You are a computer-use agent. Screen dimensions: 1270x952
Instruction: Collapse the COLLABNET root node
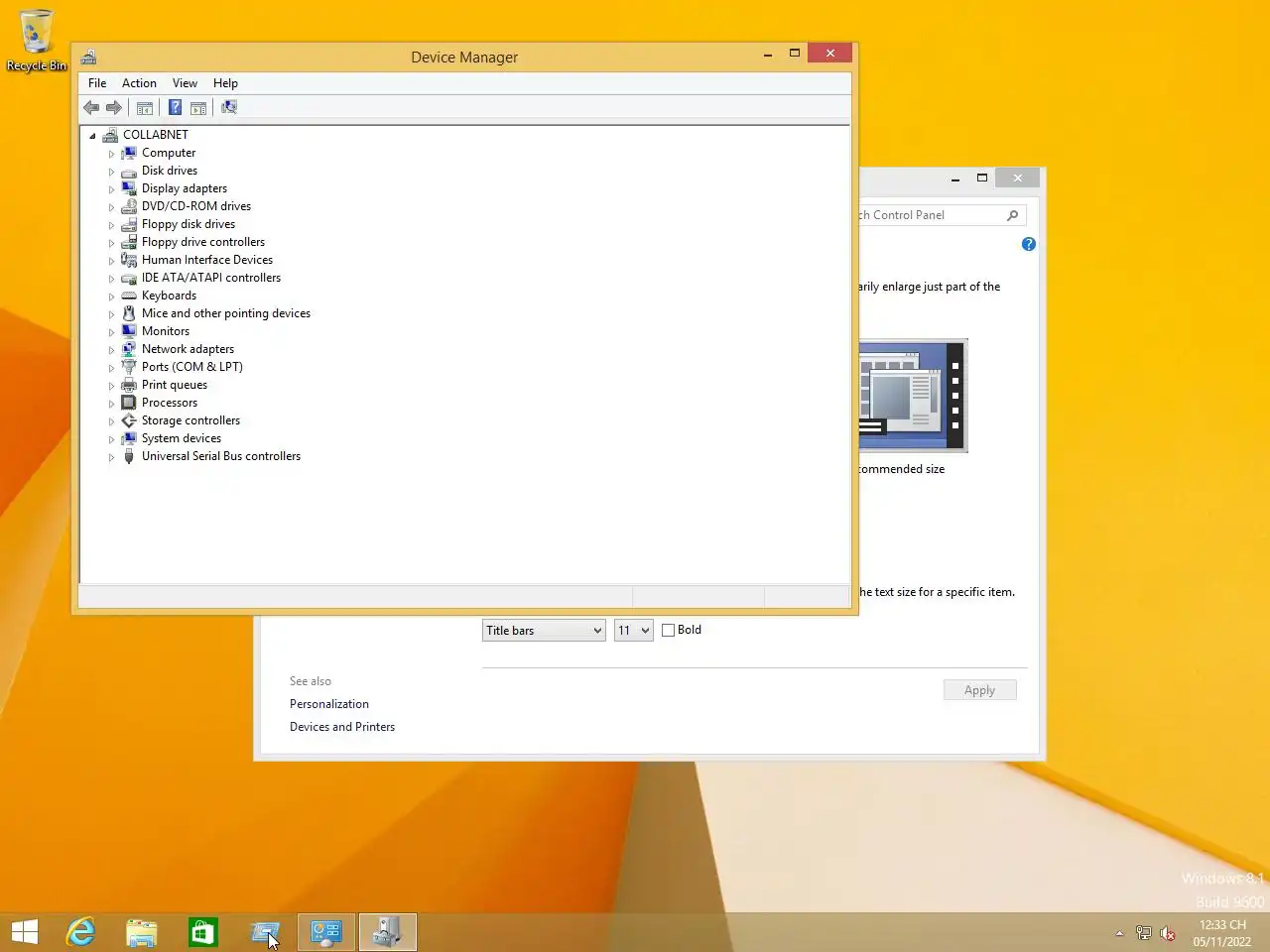[92, 136]
